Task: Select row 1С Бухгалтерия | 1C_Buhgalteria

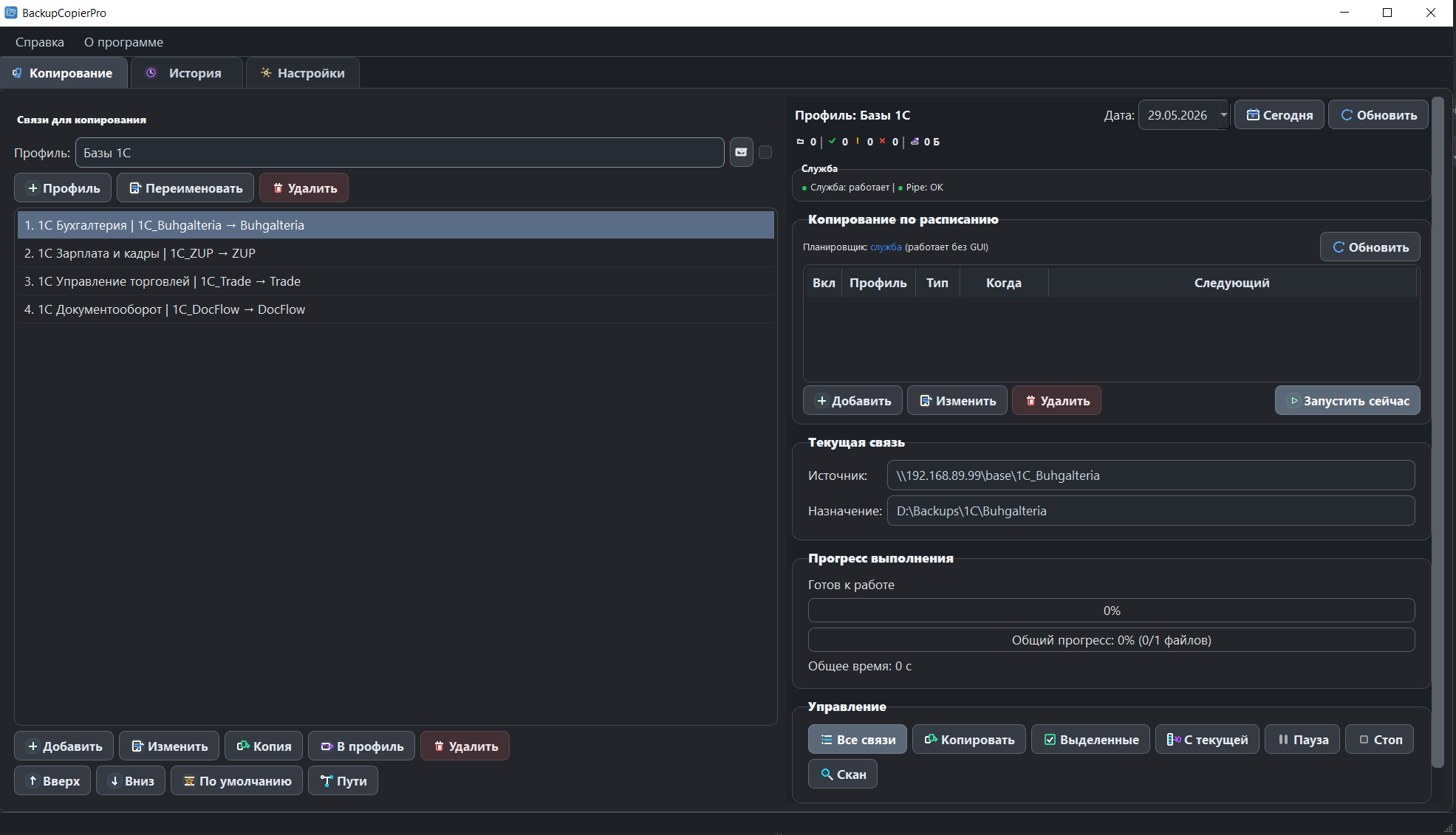Action: click(x=396, y=225)
